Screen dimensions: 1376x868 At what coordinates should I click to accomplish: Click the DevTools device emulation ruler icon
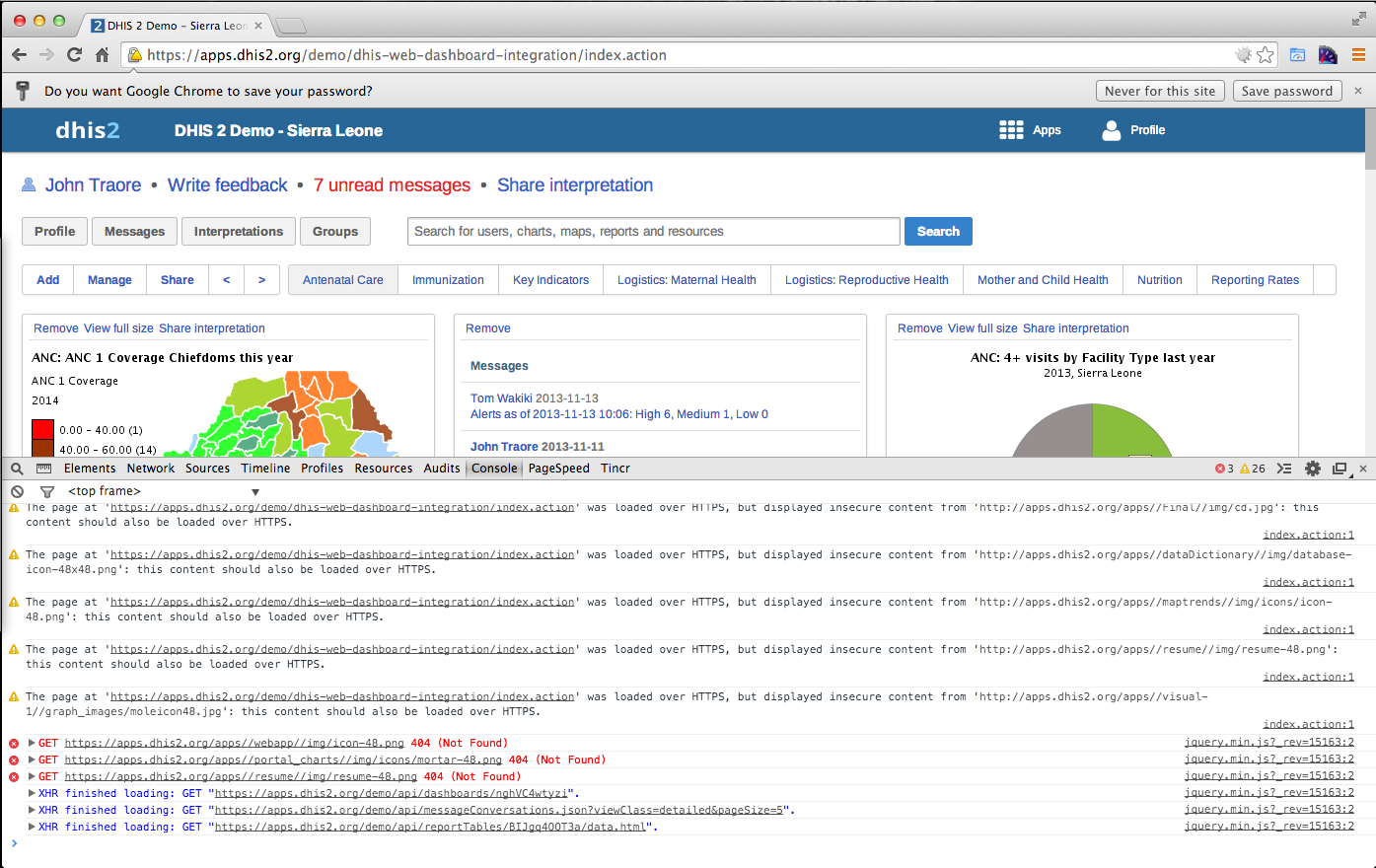pos(43,469)
